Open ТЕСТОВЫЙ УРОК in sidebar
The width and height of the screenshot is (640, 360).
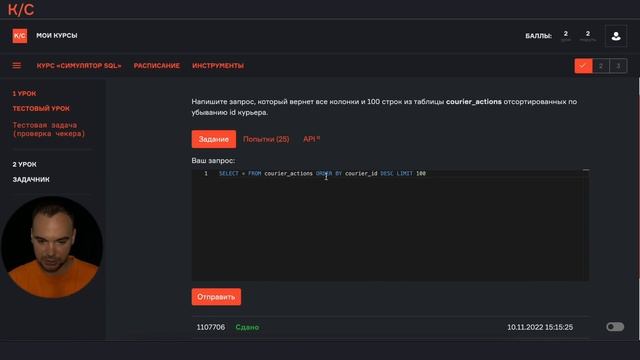pos(41,109)
